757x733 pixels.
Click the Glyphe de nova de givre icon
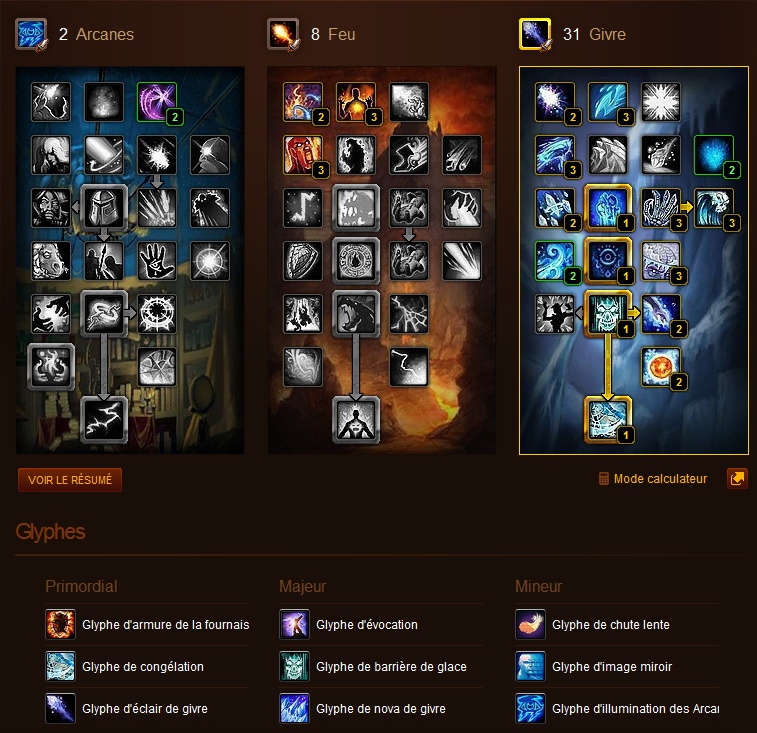(294, 708)
